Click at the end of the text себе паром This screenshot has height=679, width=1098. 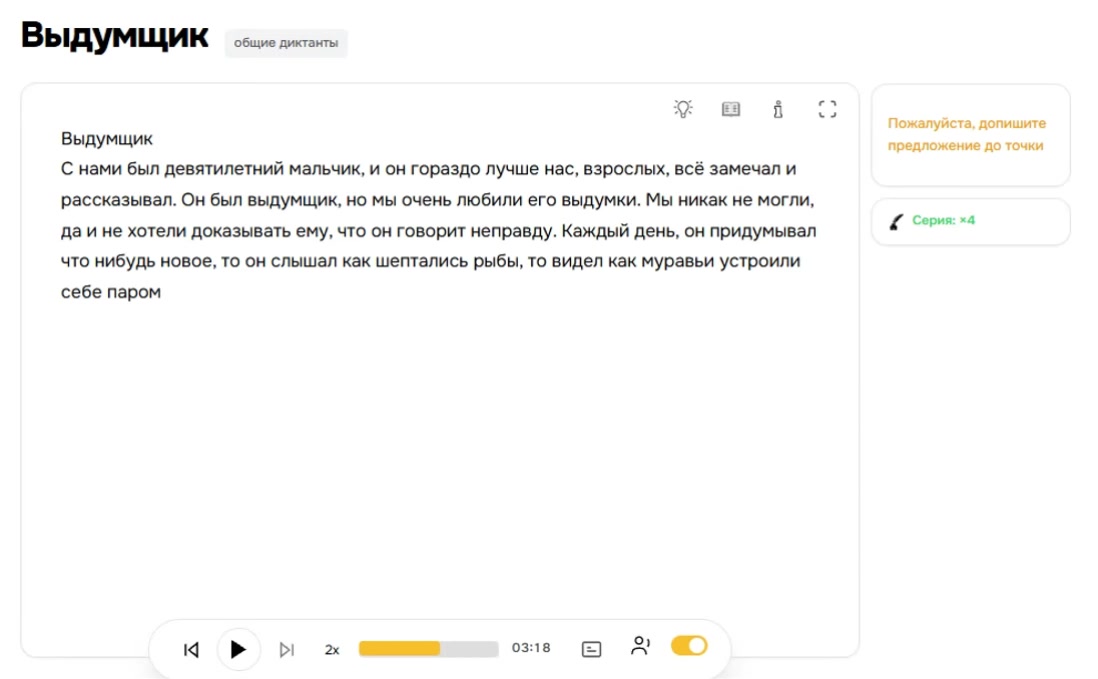(x=162, y=292)
